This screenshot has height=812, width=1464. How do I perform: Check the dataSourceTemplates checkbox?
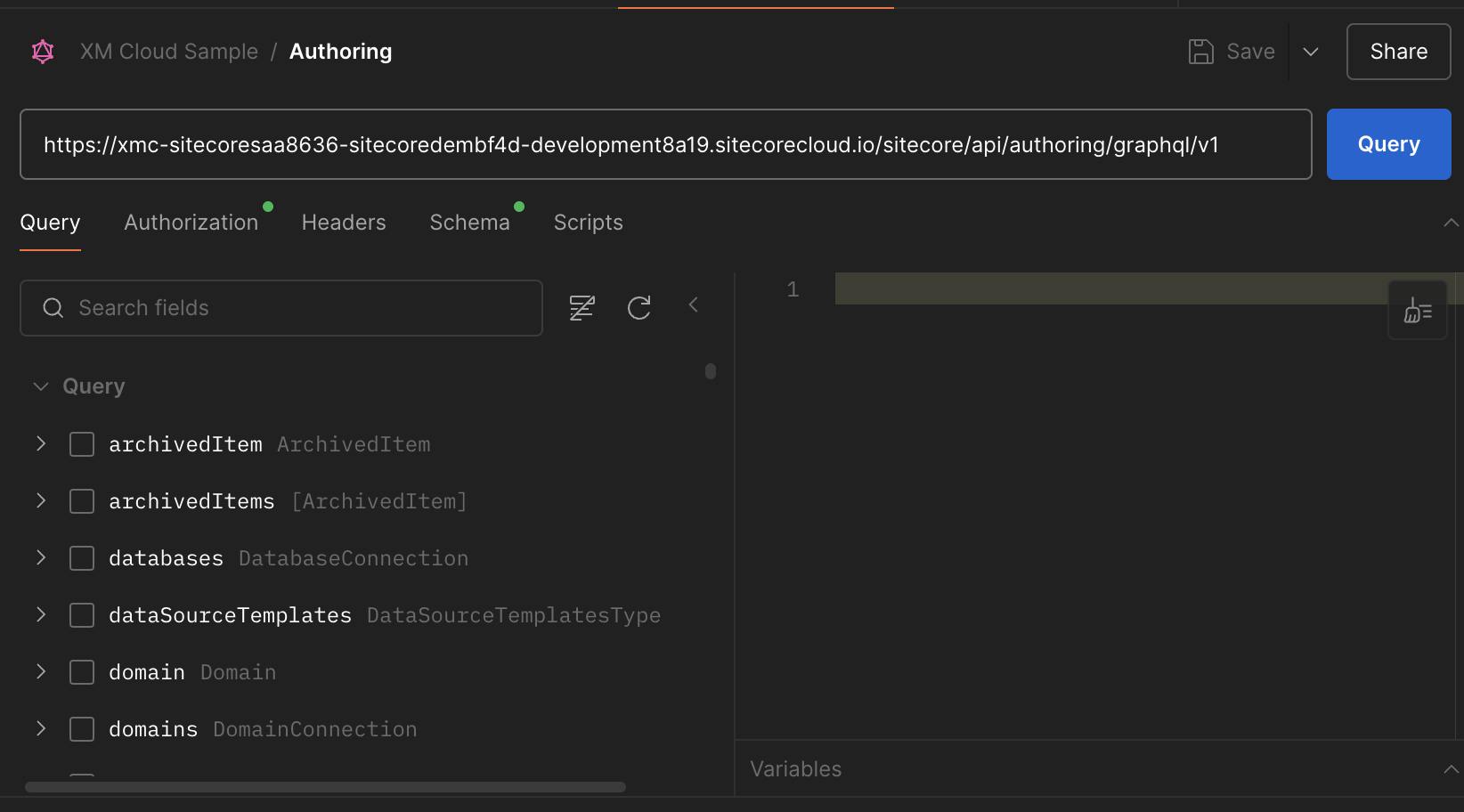[82, 615]
